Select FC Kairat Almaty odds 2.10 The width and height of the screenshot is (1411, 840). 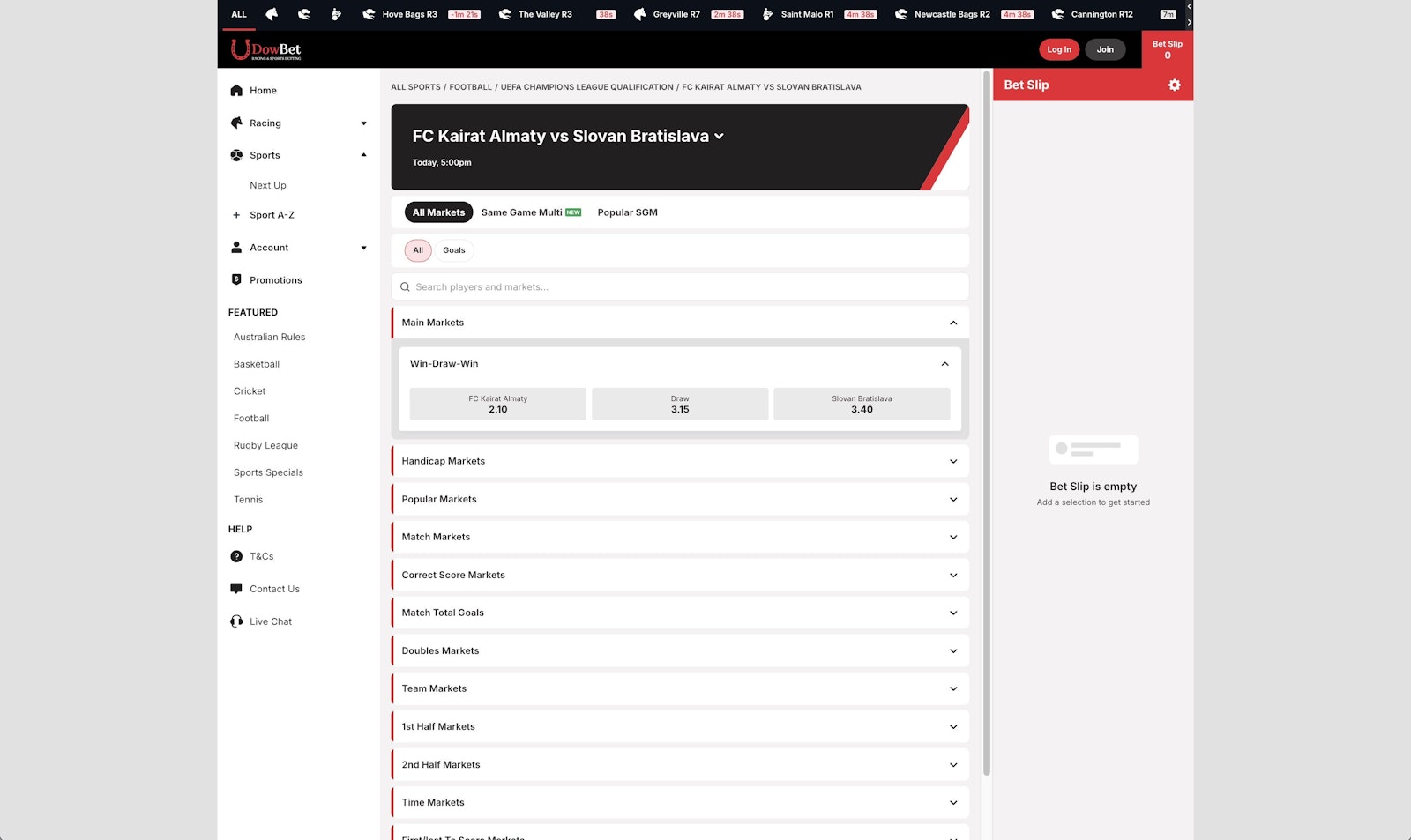point(497,405)
